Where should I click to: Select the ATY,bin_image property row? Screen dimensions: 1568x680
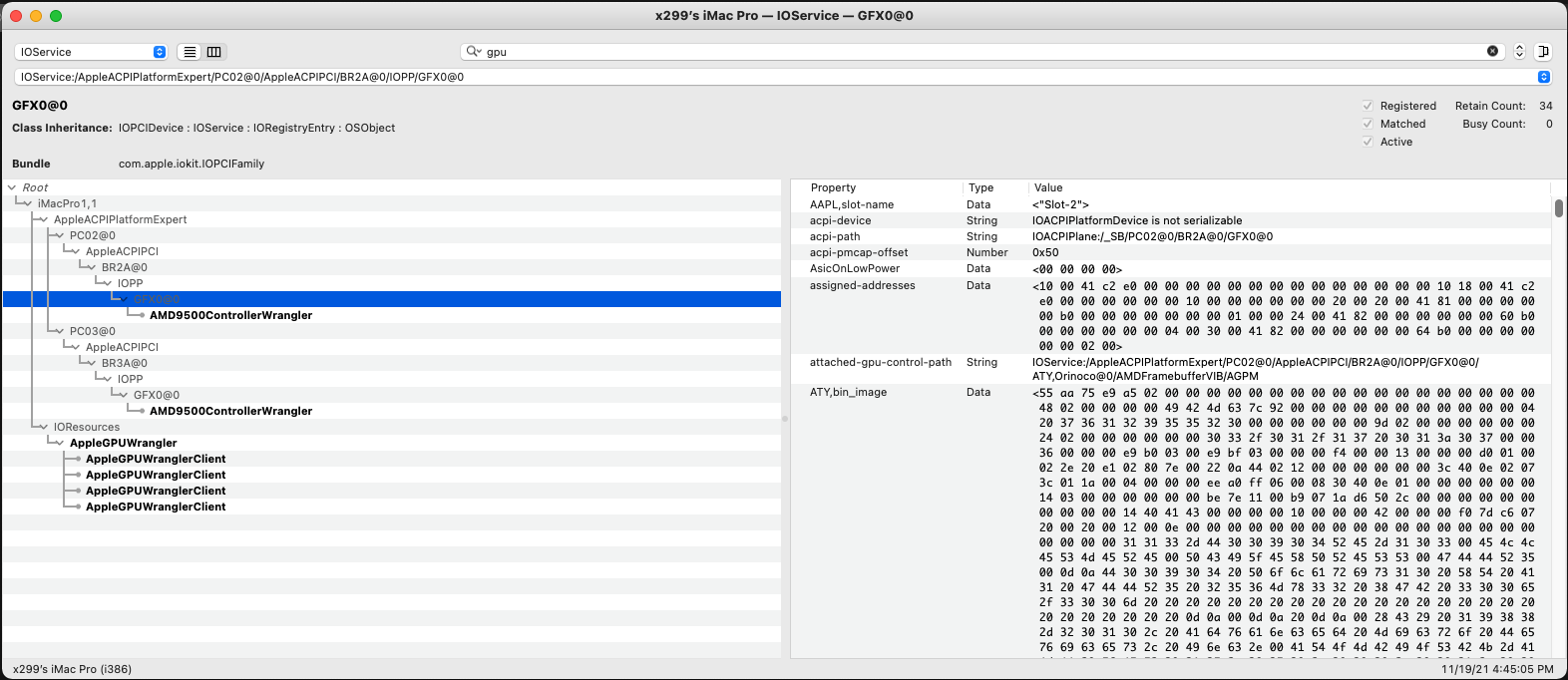click(x=1172, y=520)
